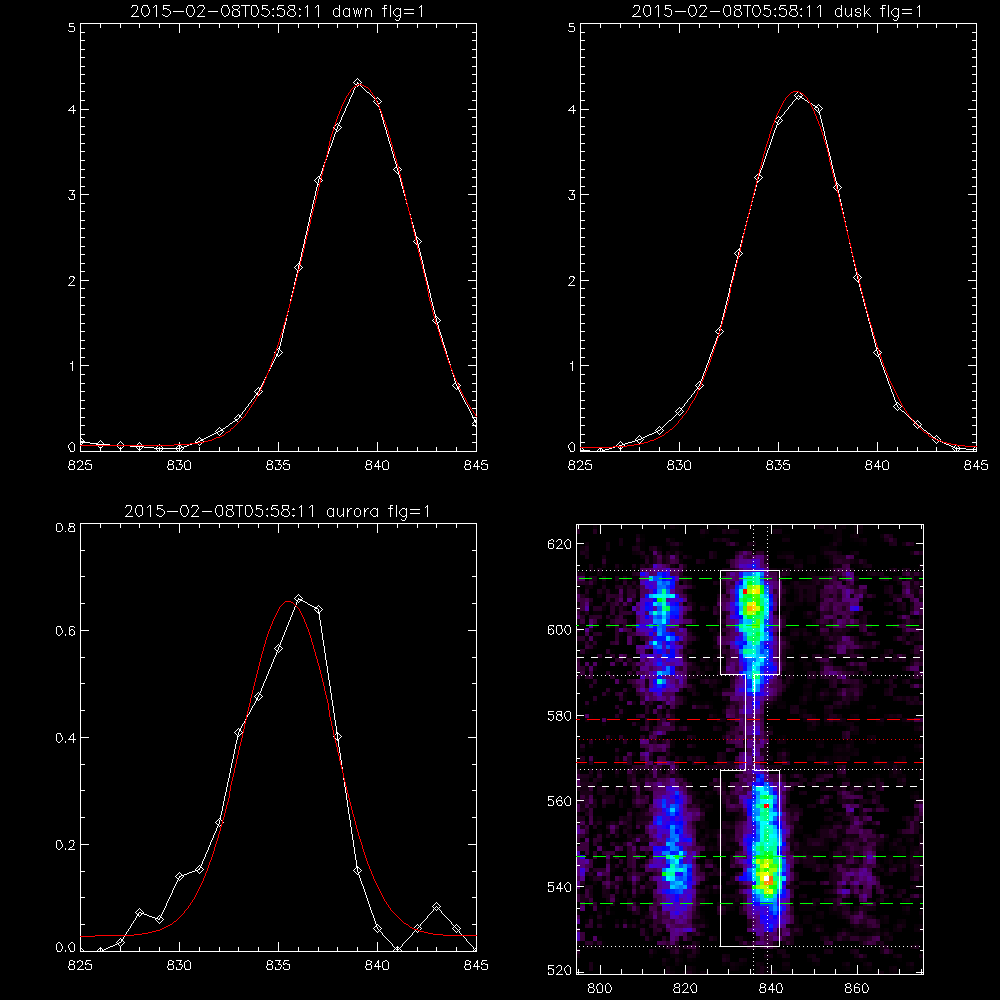Select y-axis label 600 on spectral image
The image size is (1000, 1000).
pyautogui.click(x=559, y=629)
